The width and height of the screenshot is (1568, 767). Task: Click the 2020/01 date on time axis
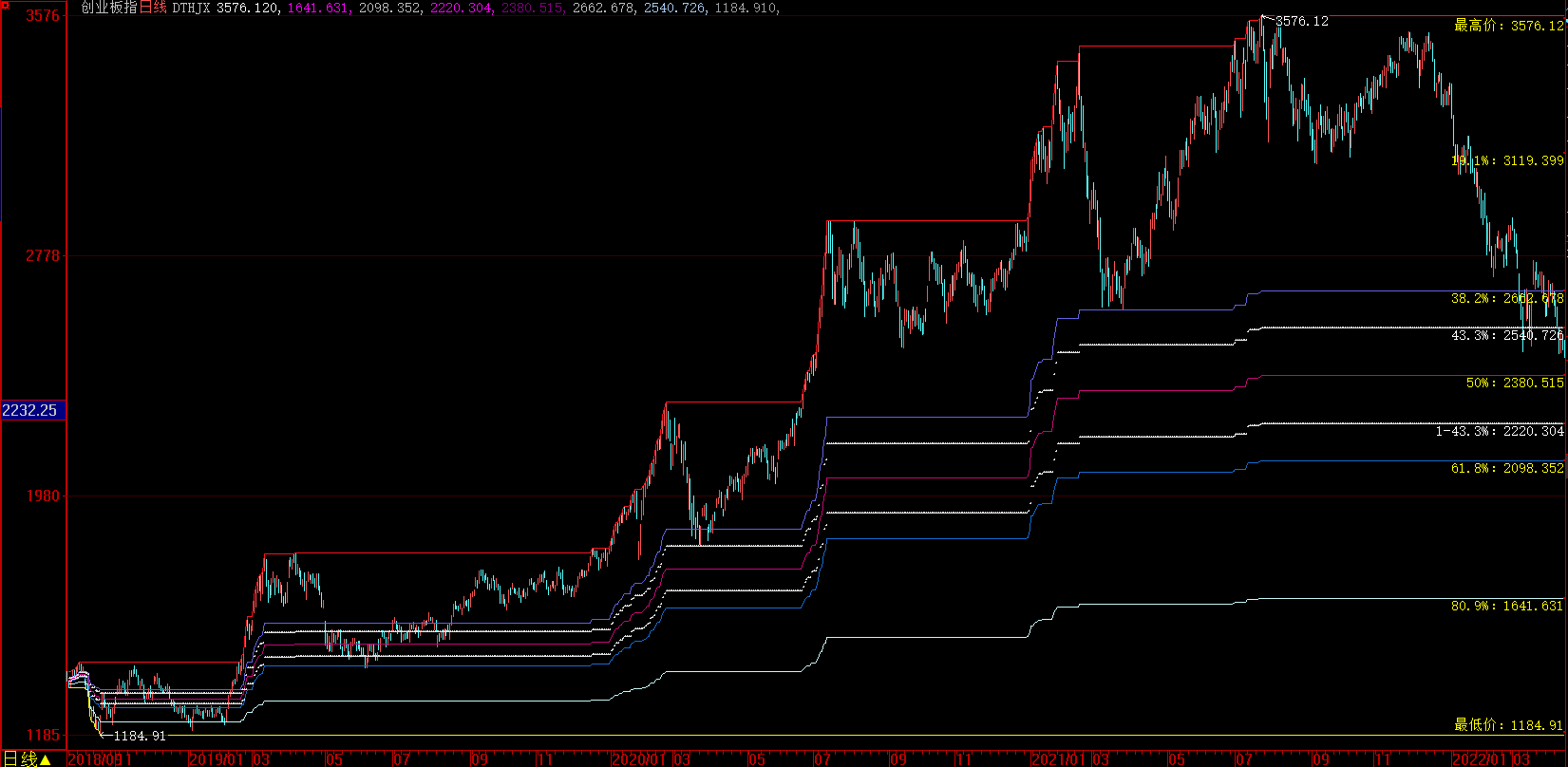[x=639, y=759]
